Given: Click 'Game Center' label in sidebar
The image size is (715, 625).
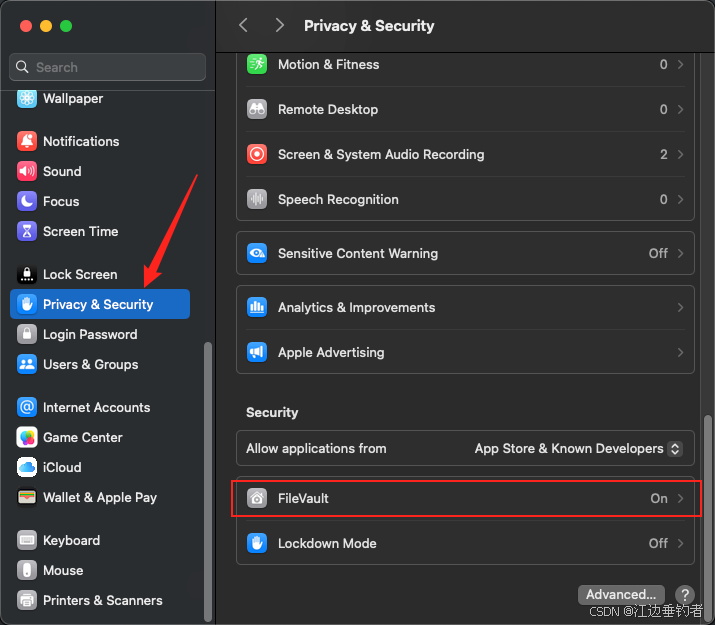Looking at the screenshot, I should (x=83, y=437).
